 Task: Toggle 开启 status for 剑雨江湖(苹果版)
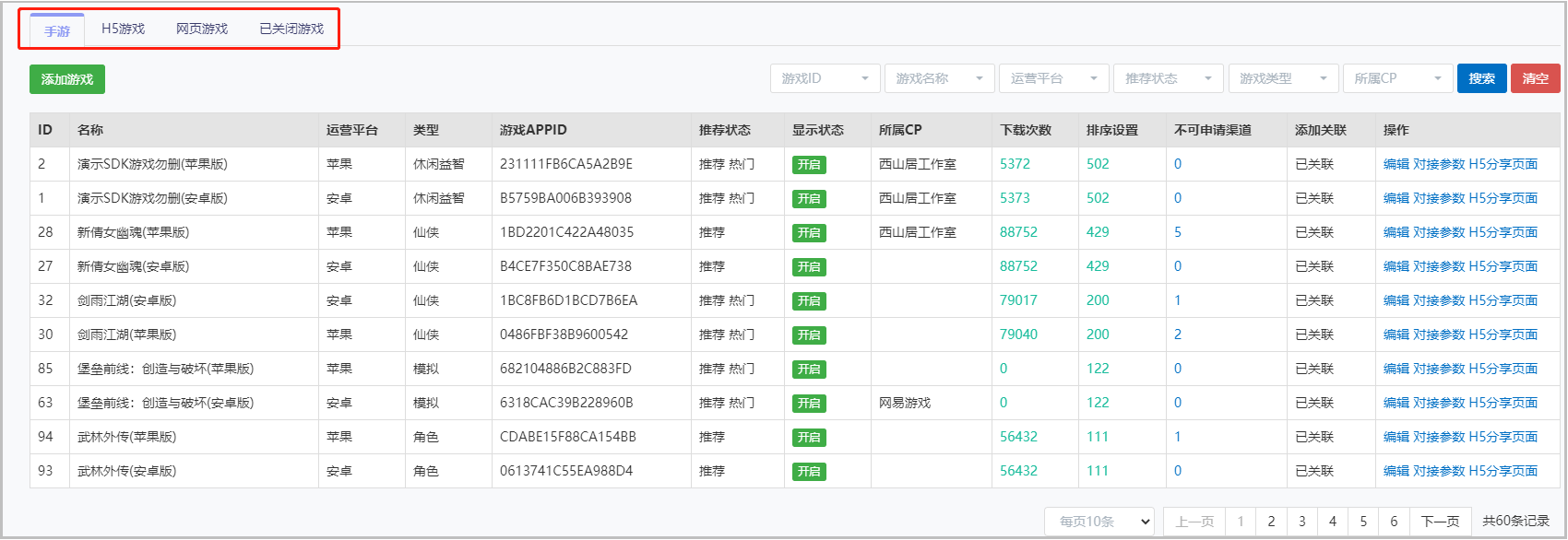coord(809,335)
